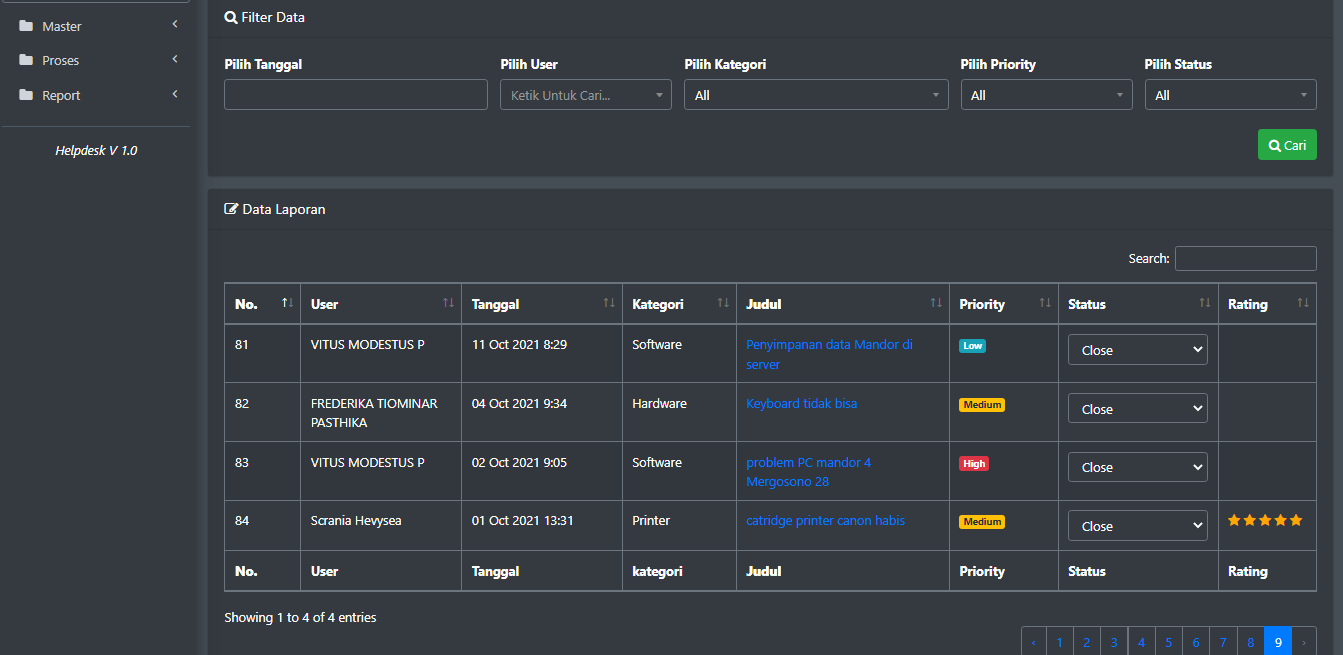Open "Keyboard tidak bisa" ticket link

[801, 404]
